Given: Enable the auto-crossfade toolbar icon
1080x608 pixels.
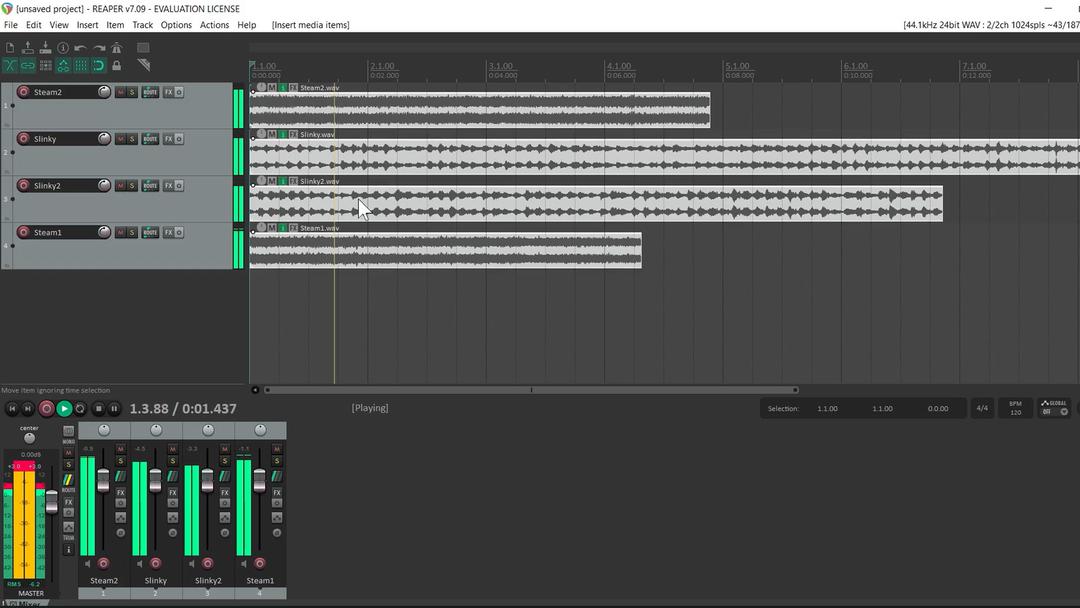Looking at the screenshot, I should pyautogui.click(x=9, y=64).
